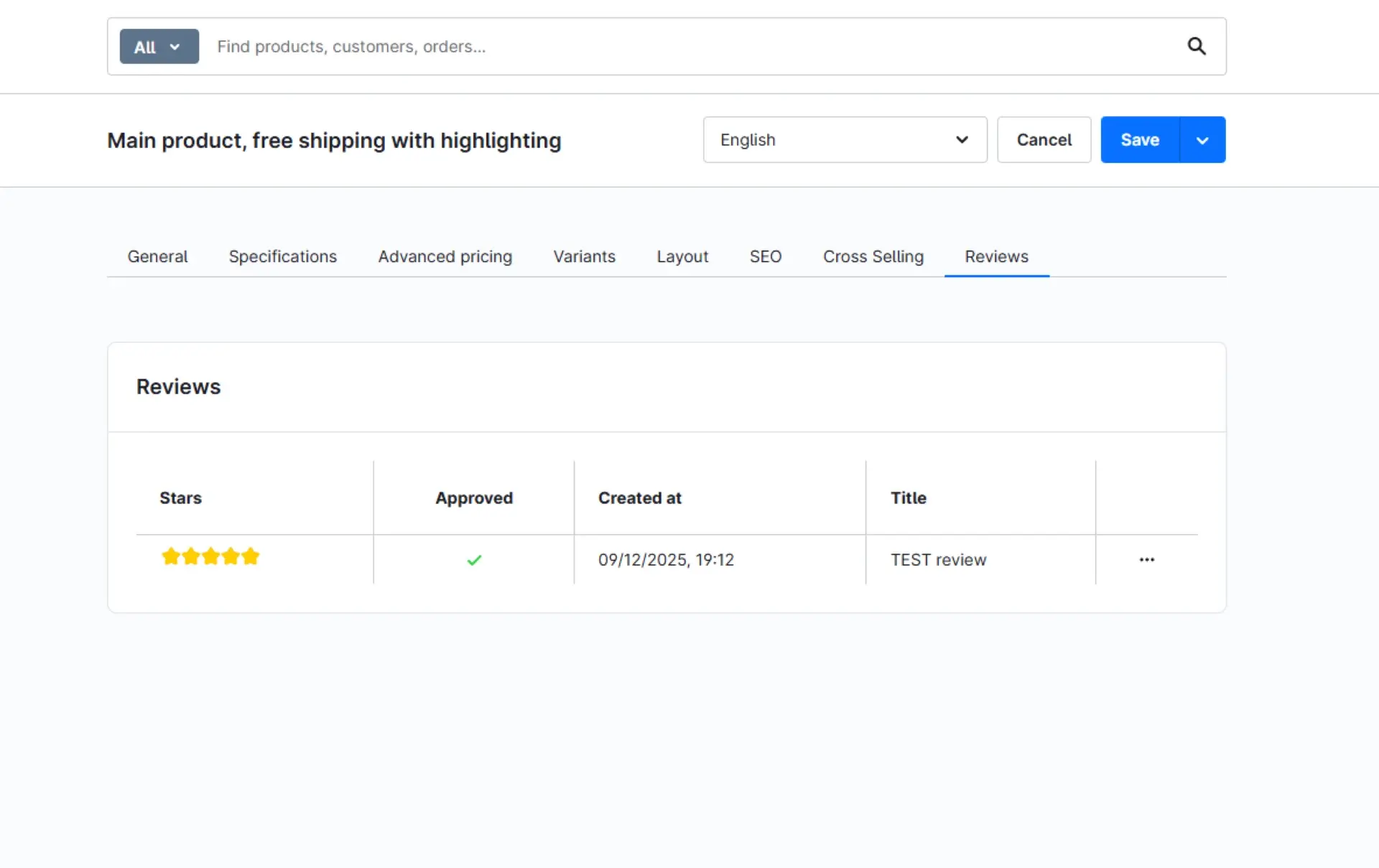
Task: Click the green approved checkmark
Action: [474, 560]
